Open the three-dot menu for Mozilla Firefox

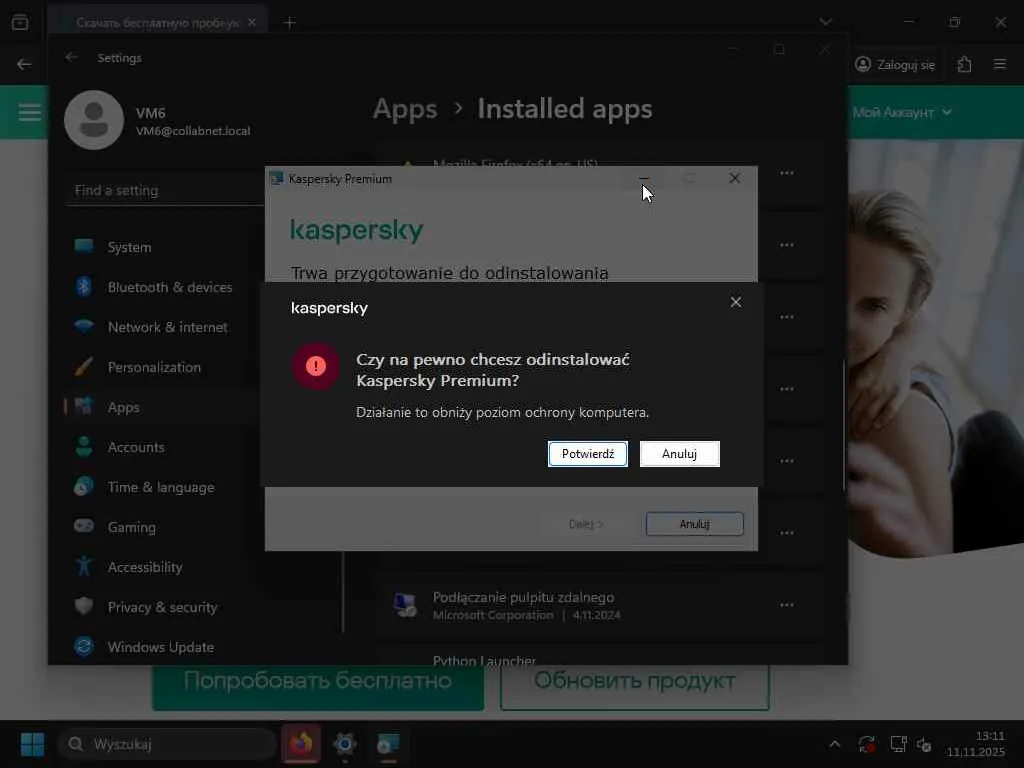(786, 173)
